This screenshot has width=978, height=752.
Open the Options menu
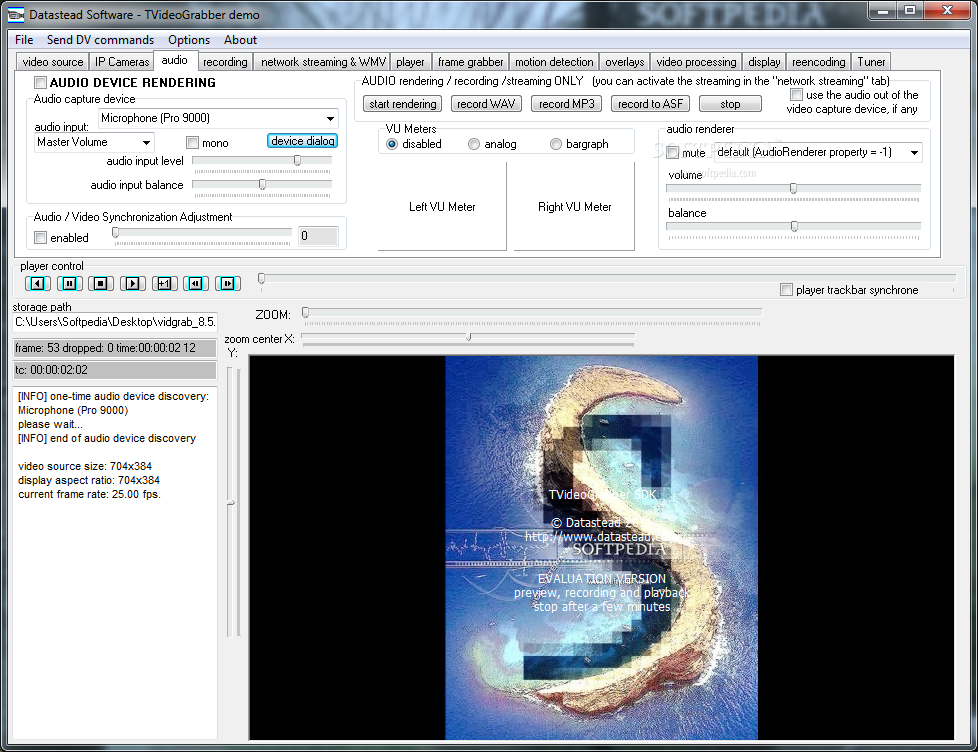pos(189,40)
